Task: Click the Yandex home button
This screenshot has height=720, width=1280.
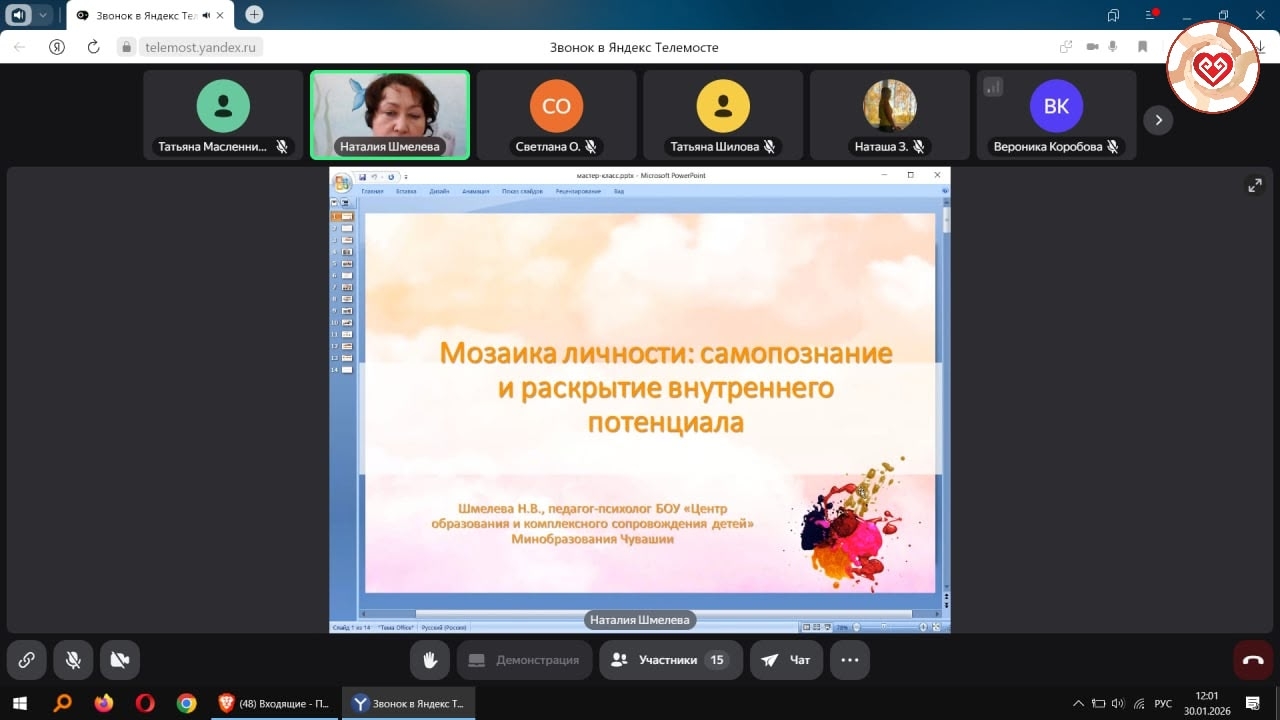Action: click(x=57, y=47)
